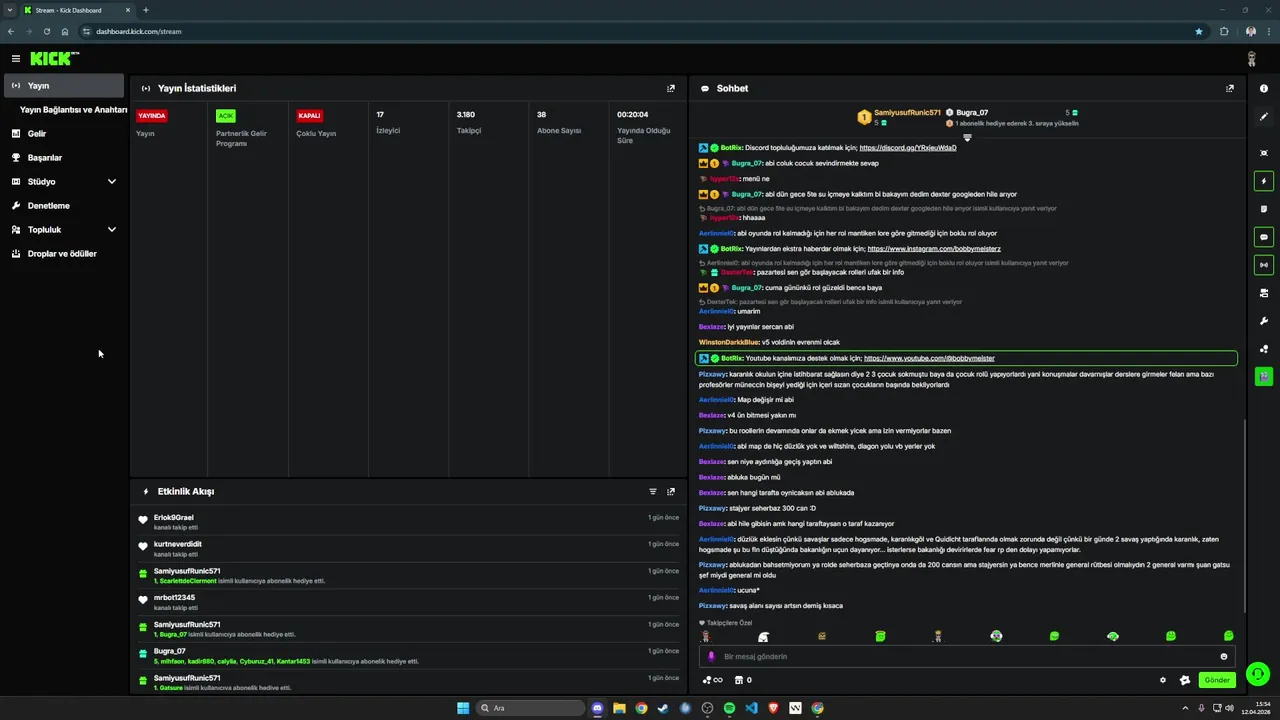Image resolution: width=1280 pixels, height=720 pixels.
Task: Open the Denetleme section
Action: [x=64, y=206]
